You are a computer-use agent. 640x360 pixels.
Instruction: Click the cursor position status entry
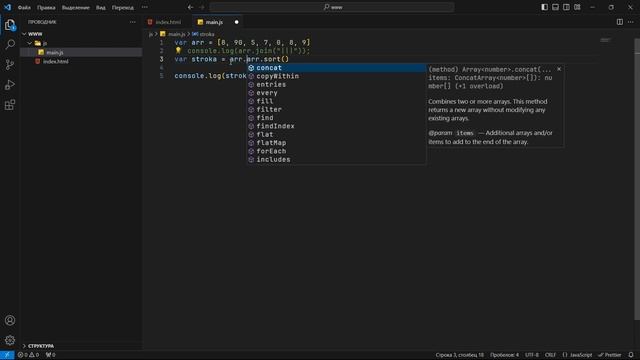point(460,355)
